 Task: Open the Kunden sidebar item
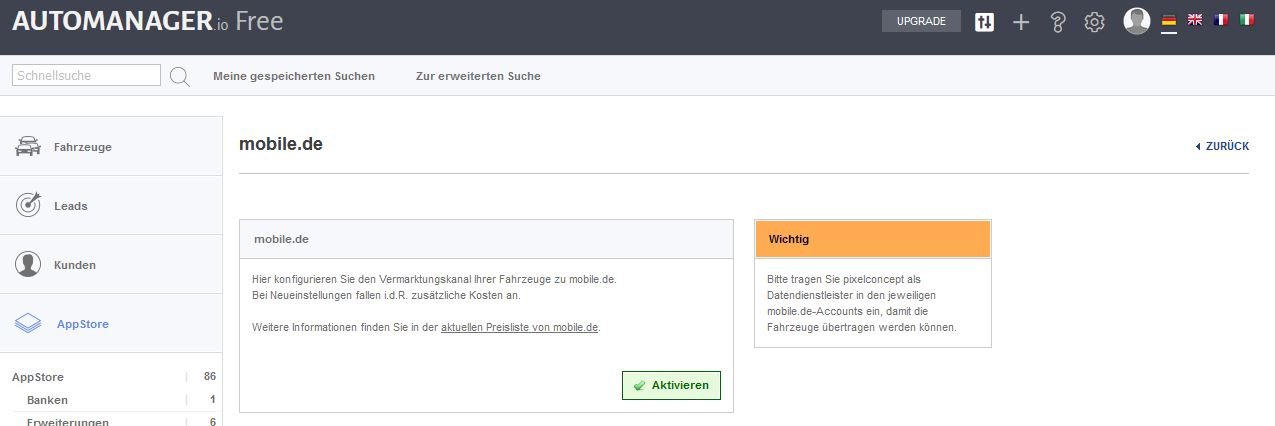click(x=111, y=264)
